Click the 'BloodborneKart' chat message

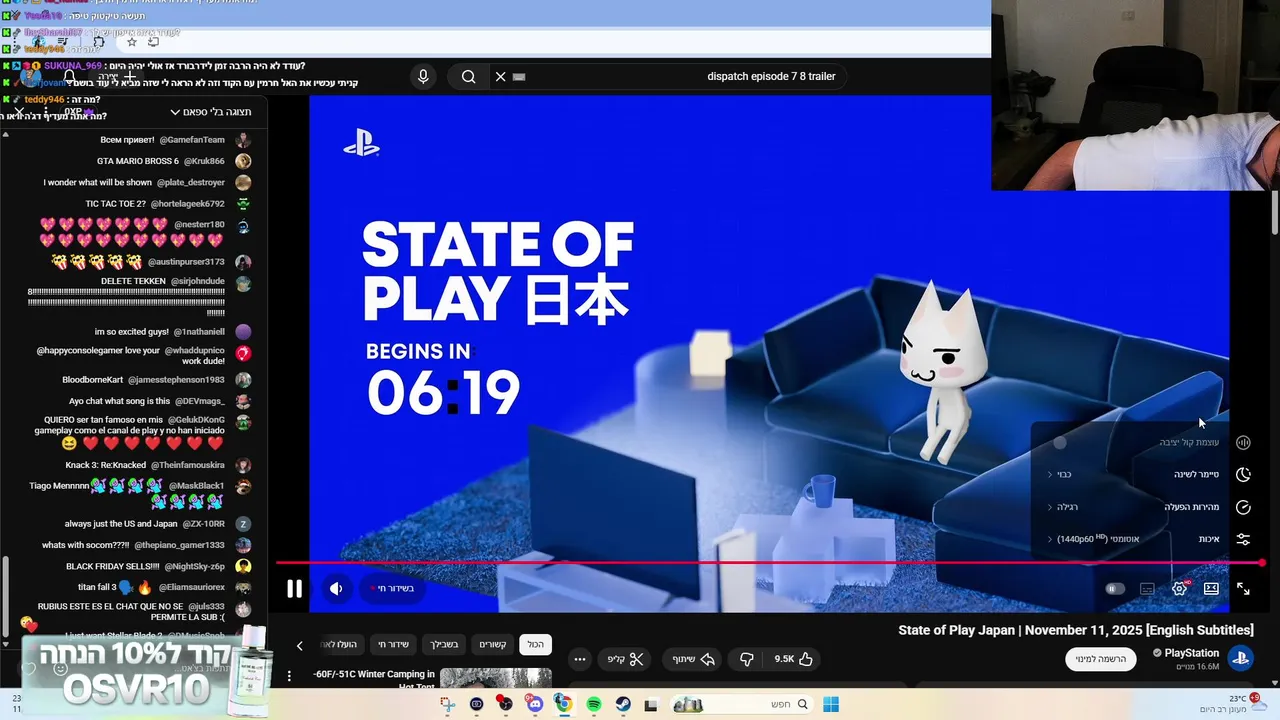144,380
